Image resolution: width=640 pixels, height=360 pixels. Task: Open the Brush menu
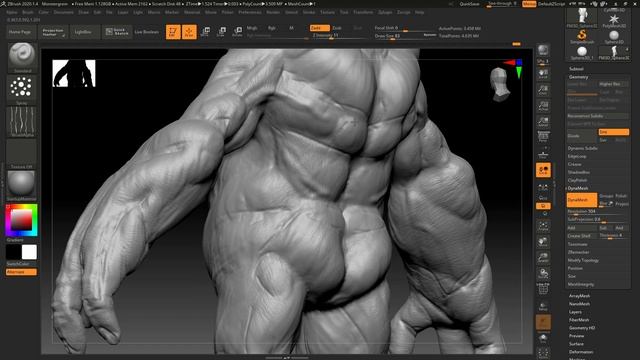pos(28,12)
